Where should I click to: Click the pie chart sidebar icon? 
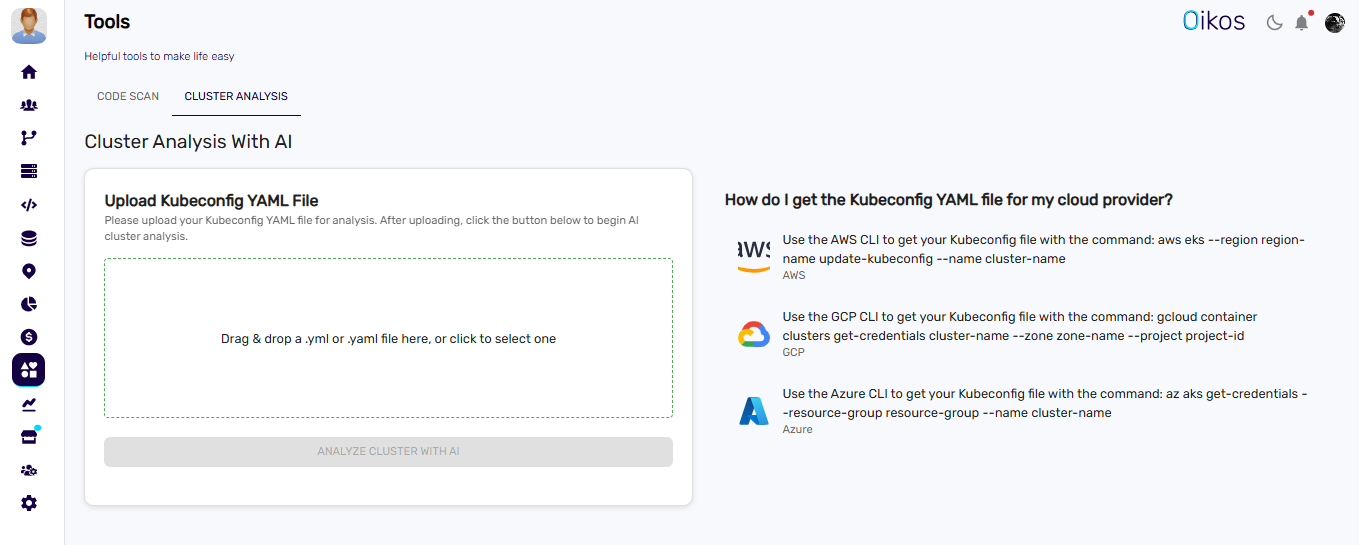[29, 304]
